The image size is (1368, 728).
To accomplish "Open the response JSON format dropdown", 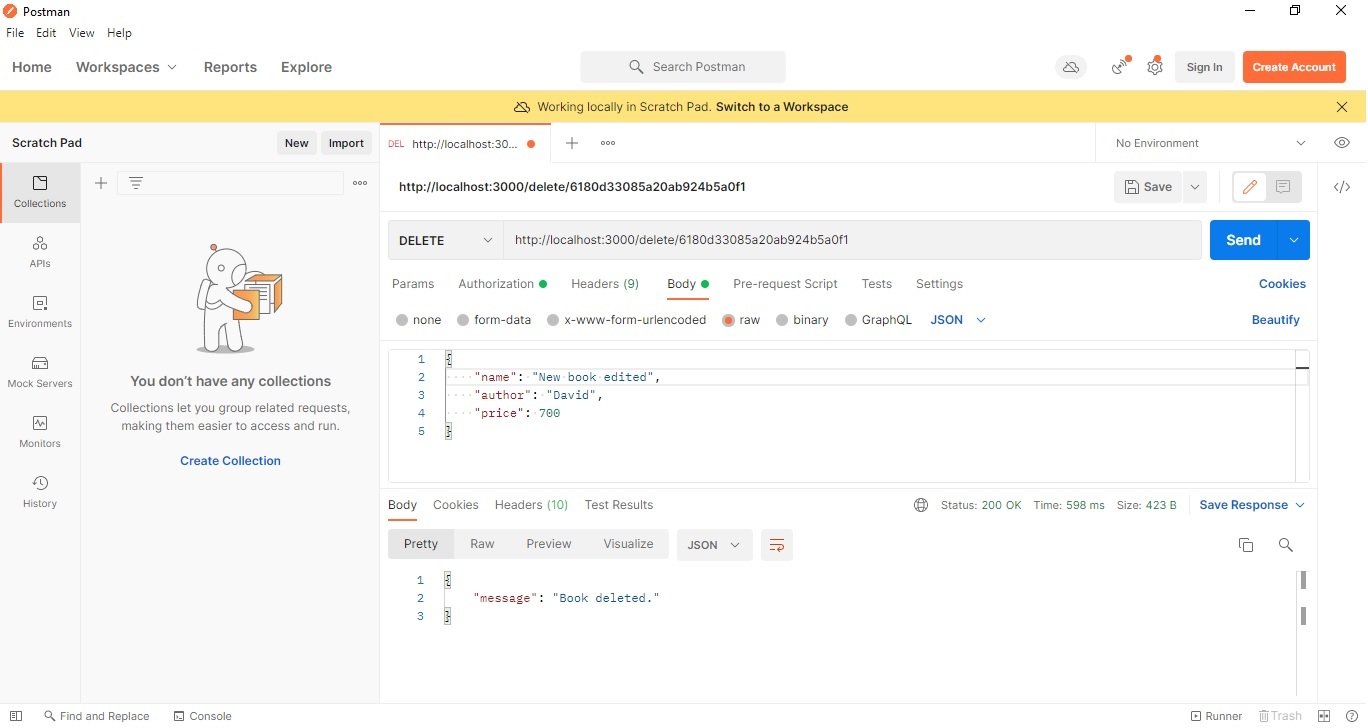I will (714, 545).
